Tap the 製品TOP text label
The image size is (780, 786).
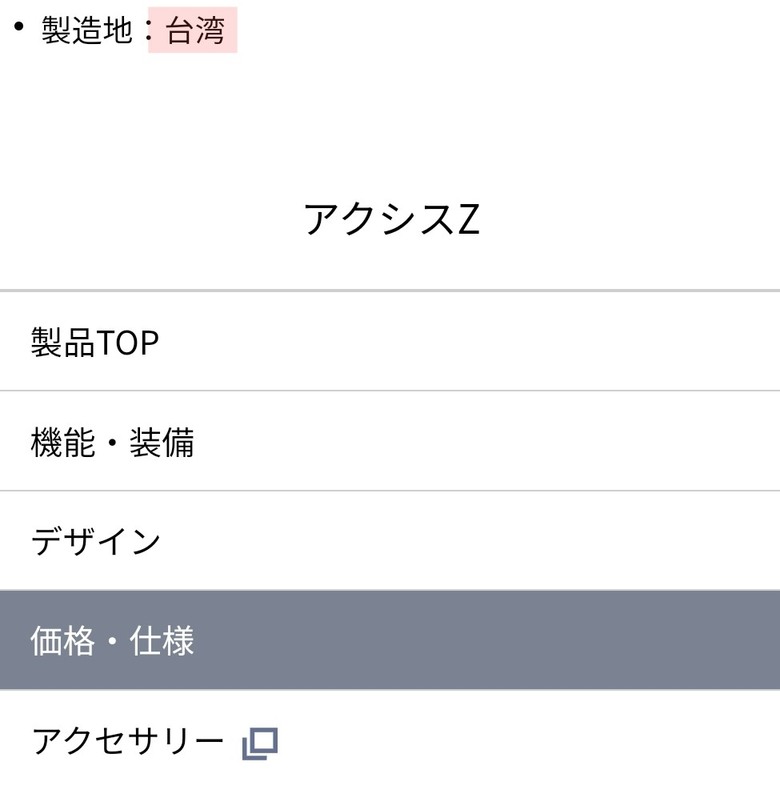pos(95,343)
